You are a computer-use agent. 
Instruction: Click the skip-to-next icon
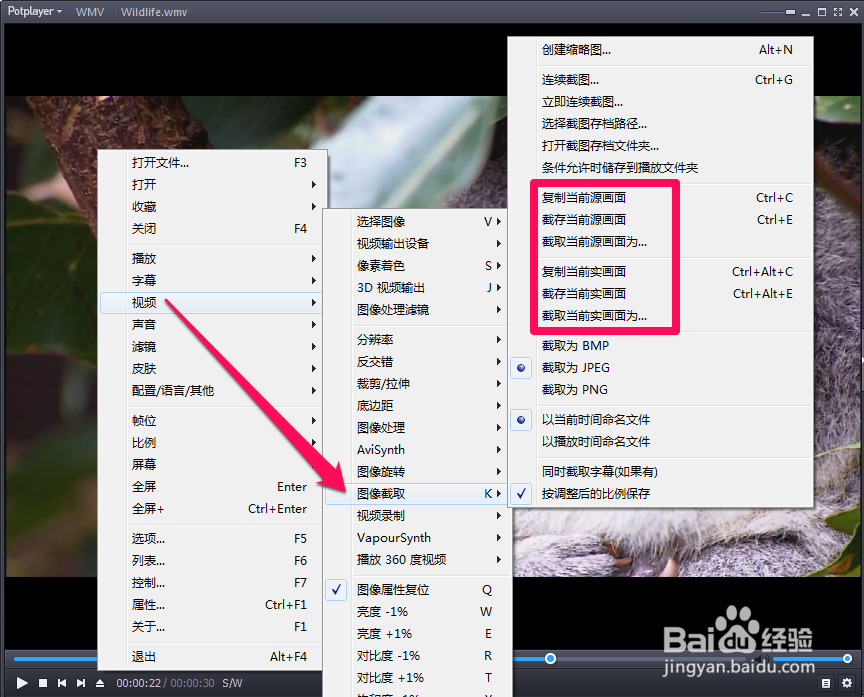(x=80, y=683)
